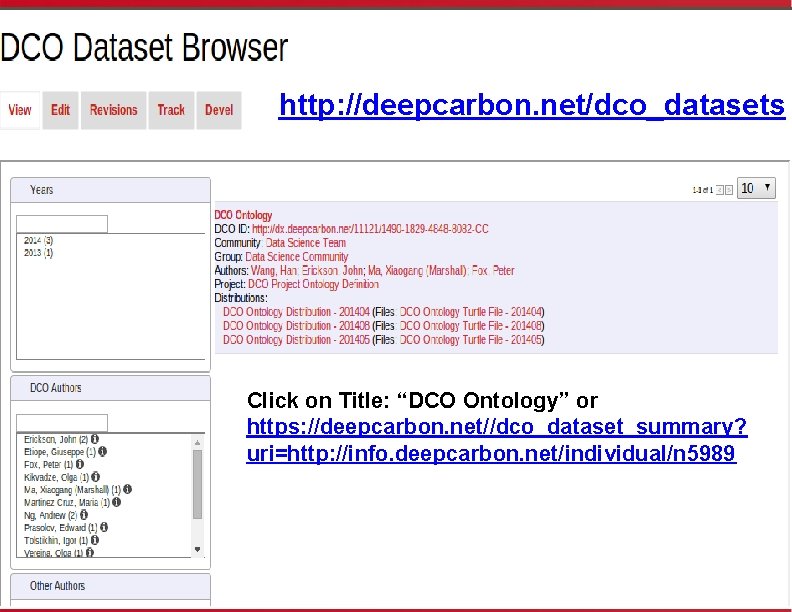This screenshot has width=792, height=612.
Task: Open DCO Ontology Turtle File - 201405
Action: (470, 340)
